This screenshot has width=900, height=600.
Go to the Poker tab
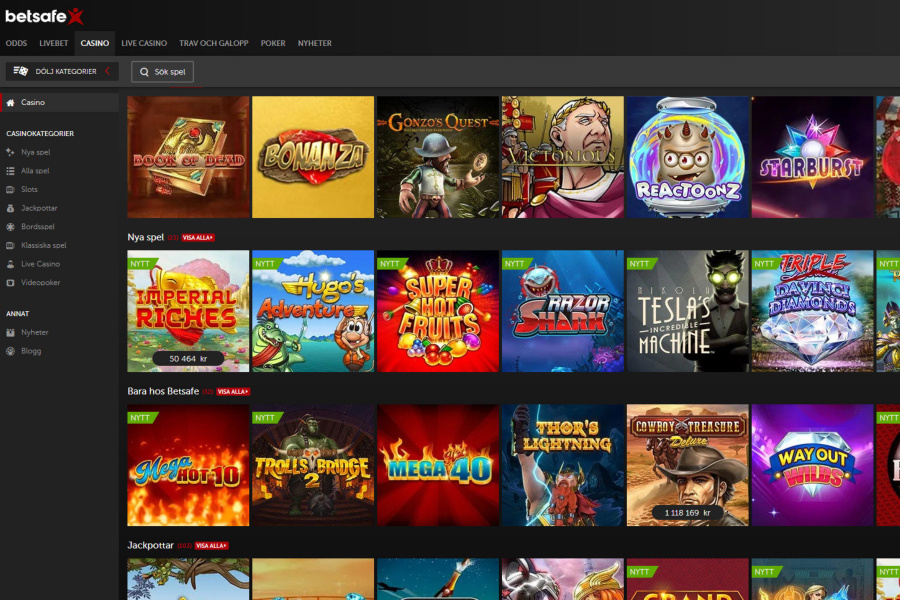tap(273, 43)
